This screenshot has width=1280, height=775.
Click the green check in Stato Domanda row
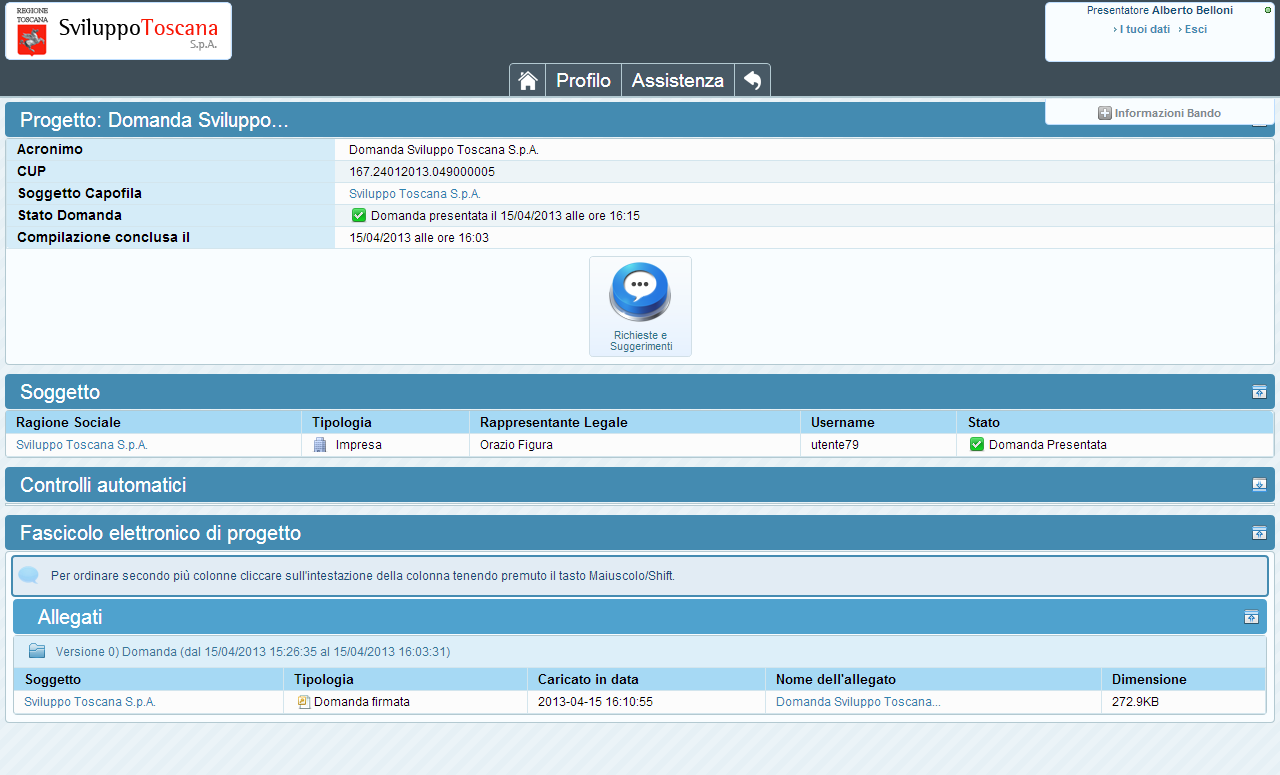pyautogui.click(x=359, y=215)
